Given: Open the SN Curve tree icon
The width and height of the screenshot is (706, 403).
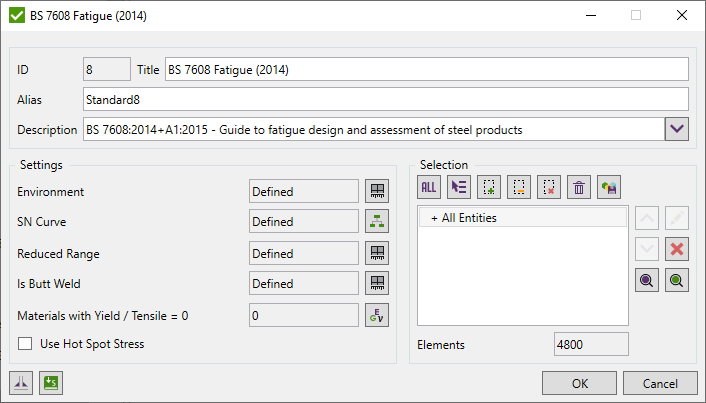Looking at the screenshot, I should pyautogui.click(x=377, y=222).
